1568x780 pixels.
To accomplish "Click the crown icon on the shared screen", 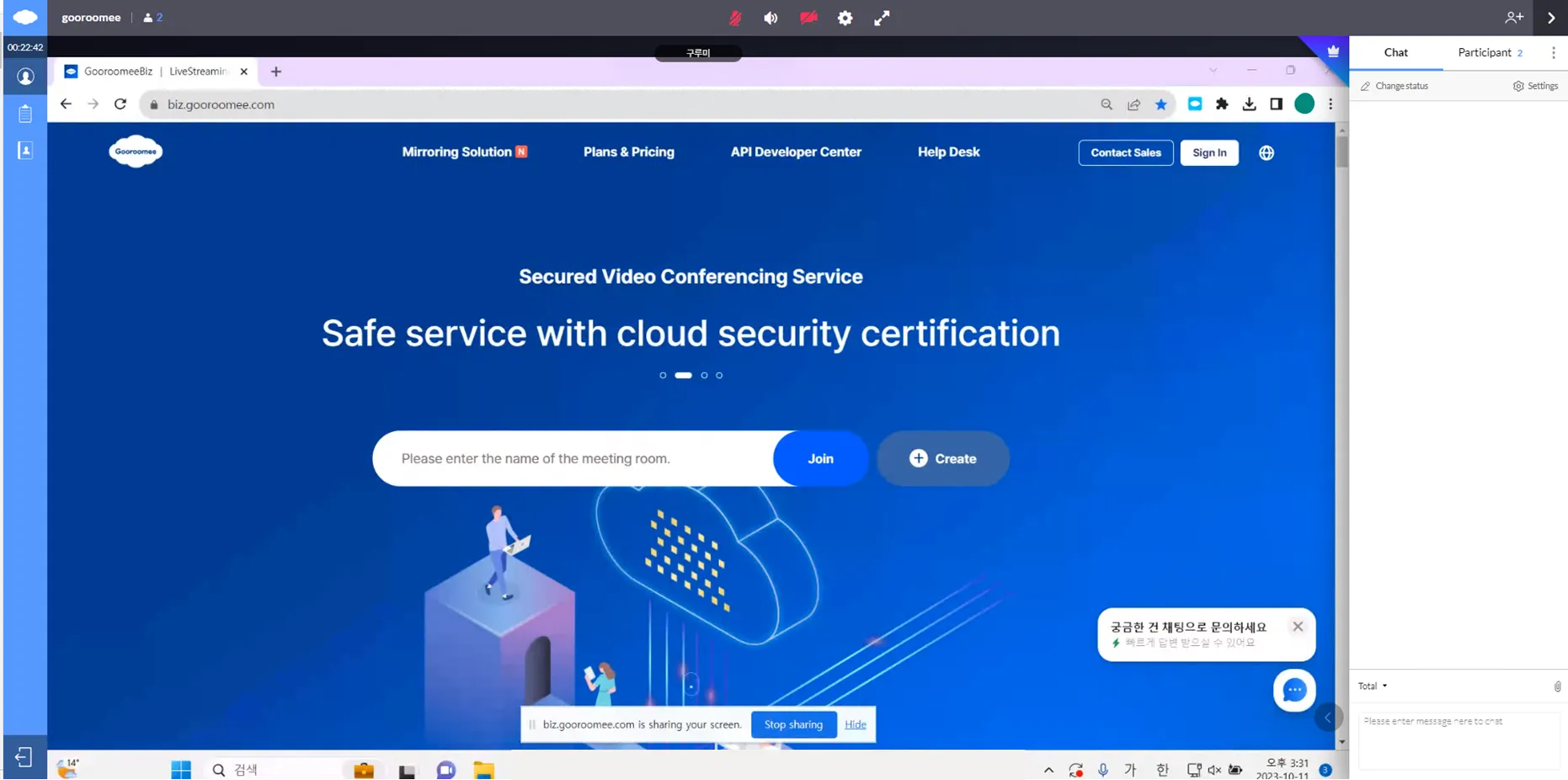I will click(1333, 51).
